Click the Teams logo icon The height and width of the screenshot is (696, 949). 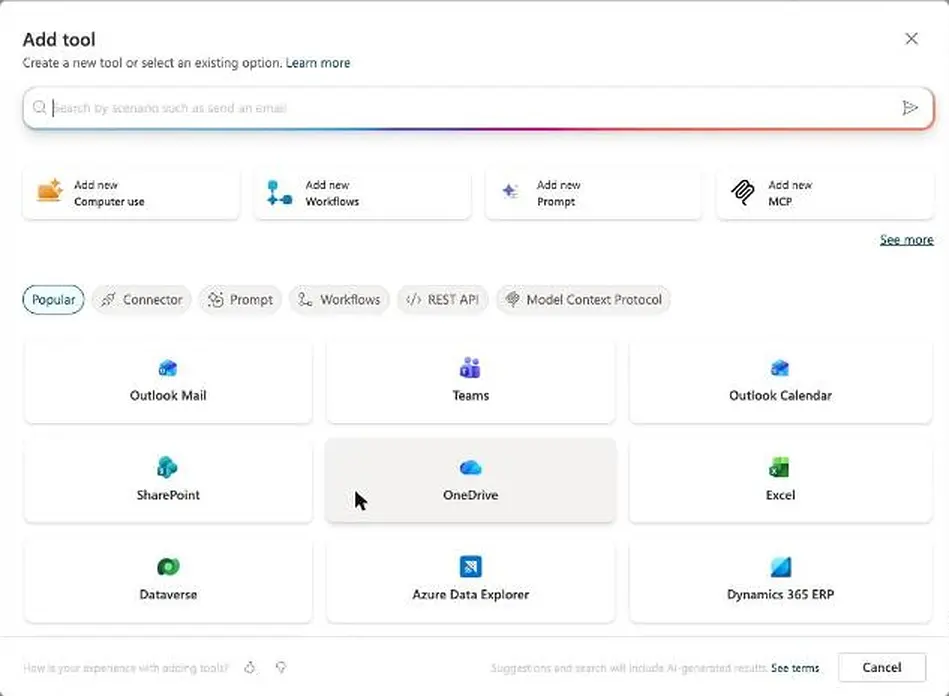click(x=470, y=367)
